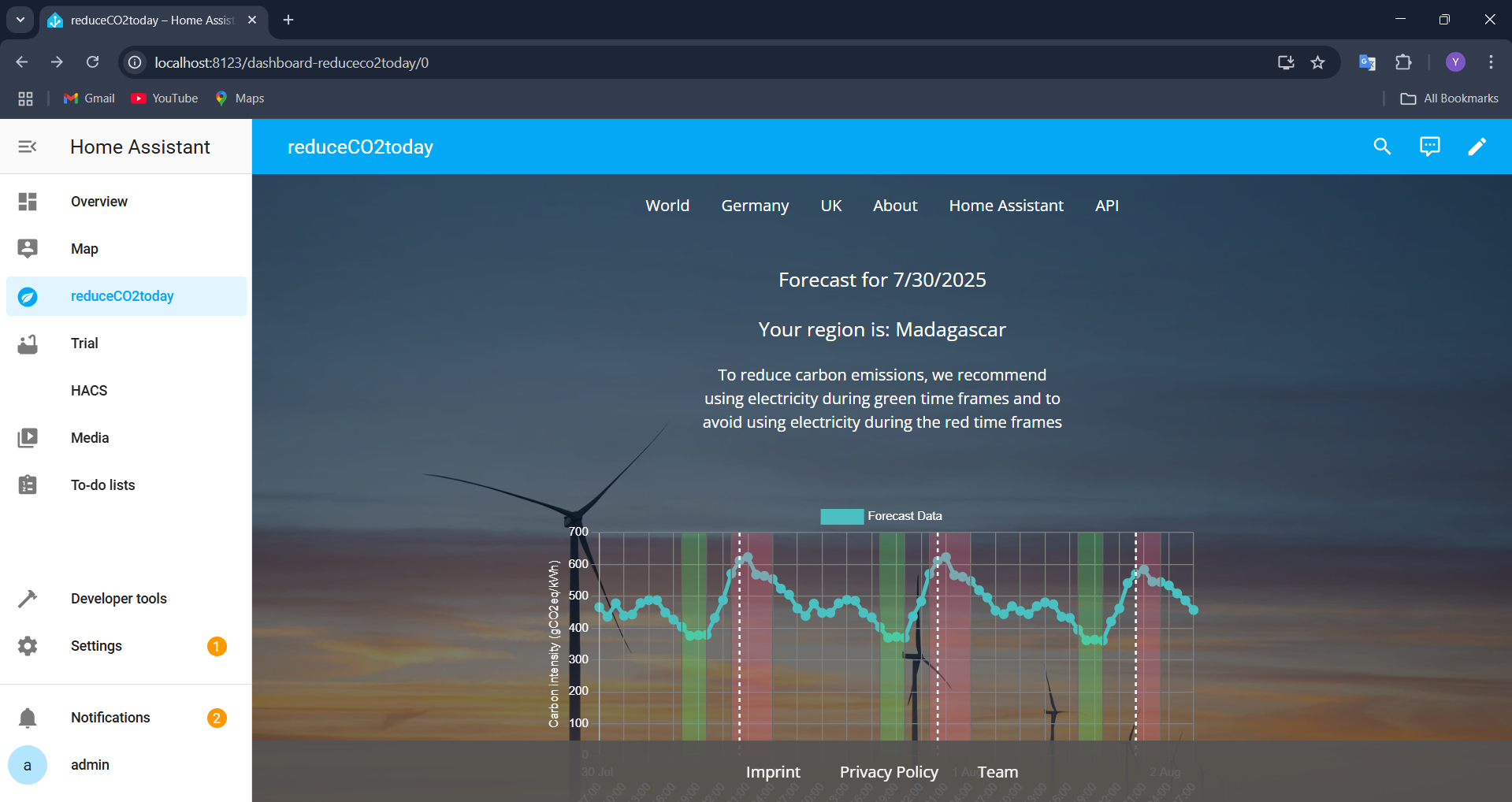Open the Media browser icon

[x=28, y=438]
